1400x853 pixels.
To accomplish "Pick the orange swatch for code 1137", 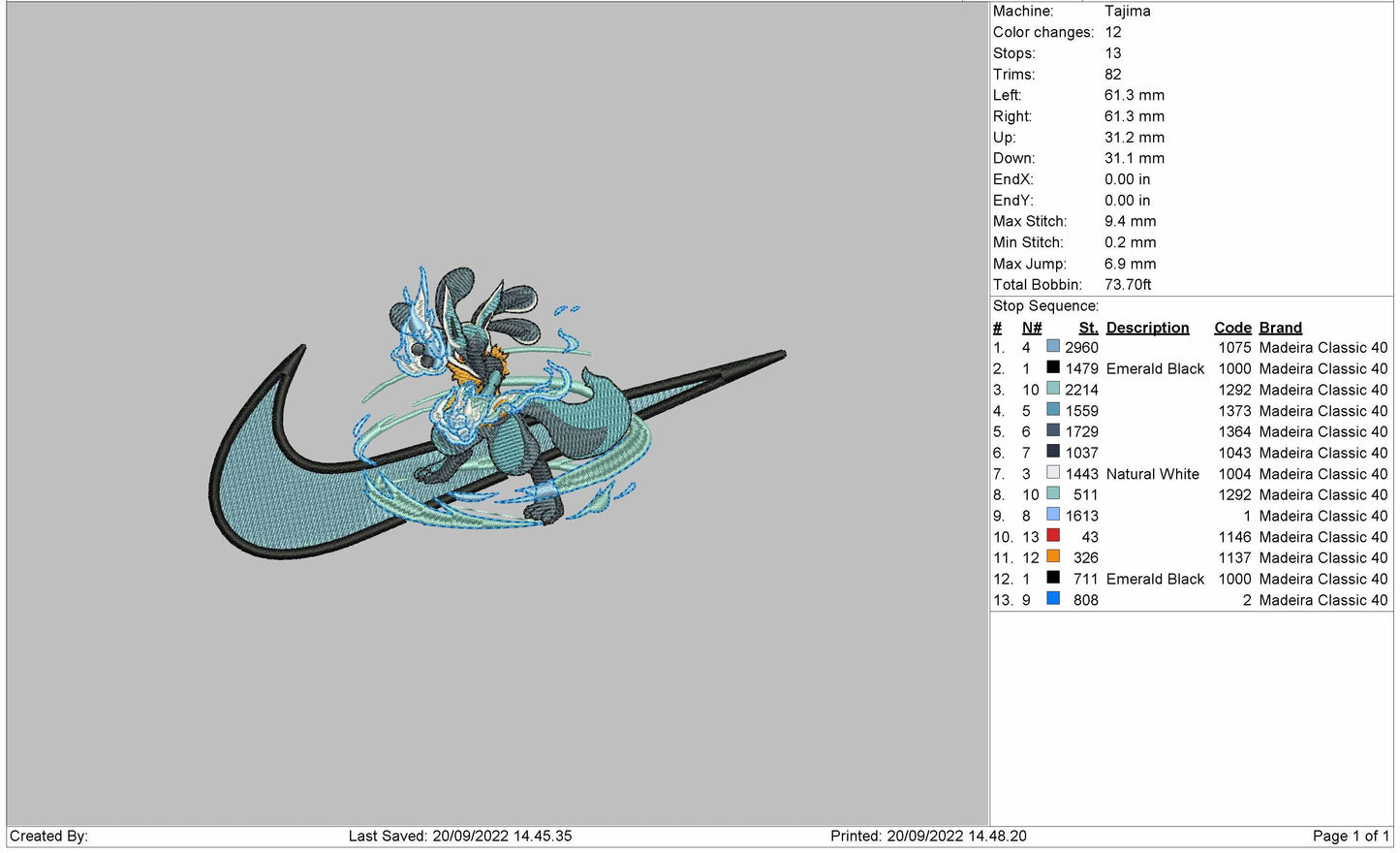I will click(x=1052, y=557).
